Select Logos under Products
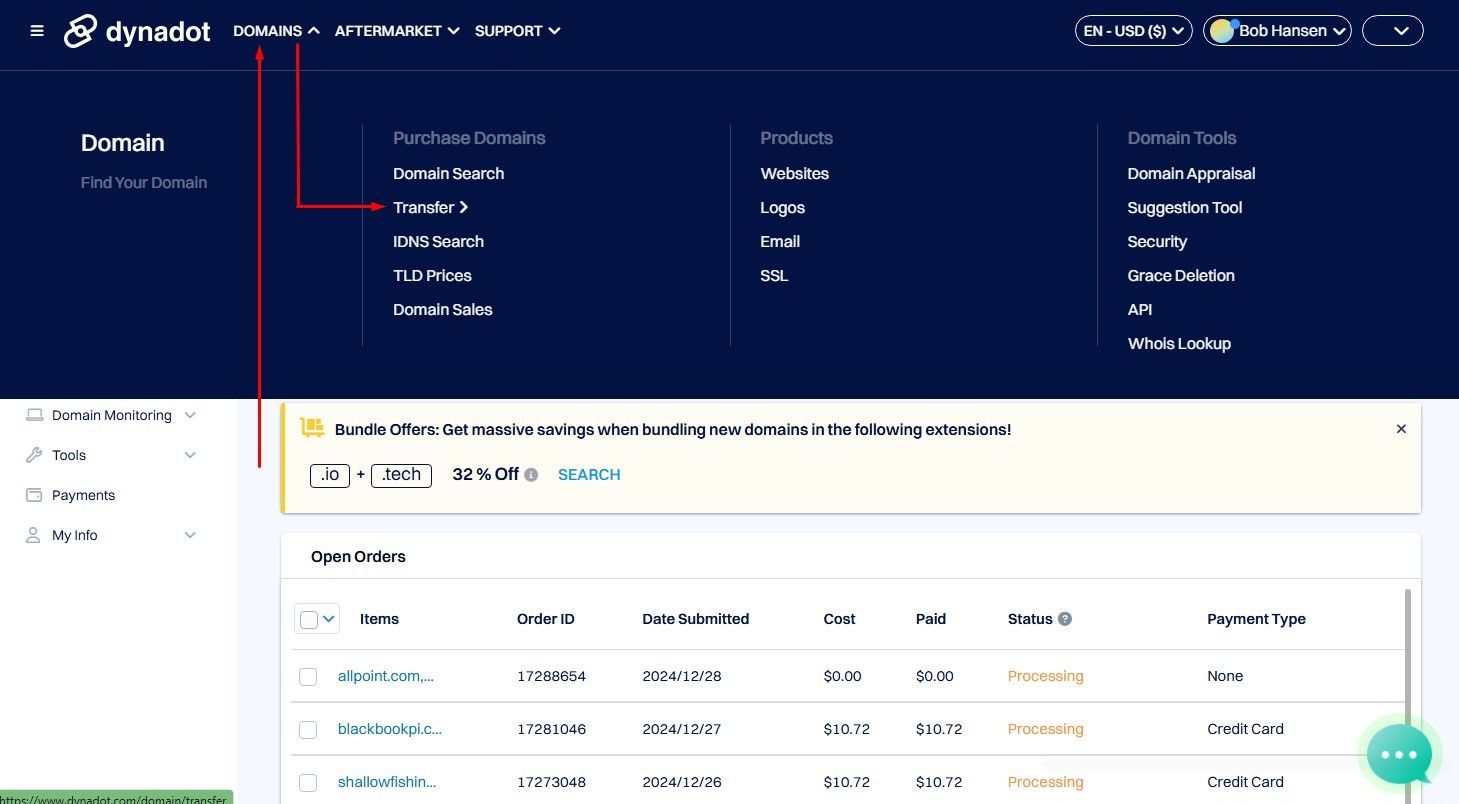 click(x=782, y=208)
